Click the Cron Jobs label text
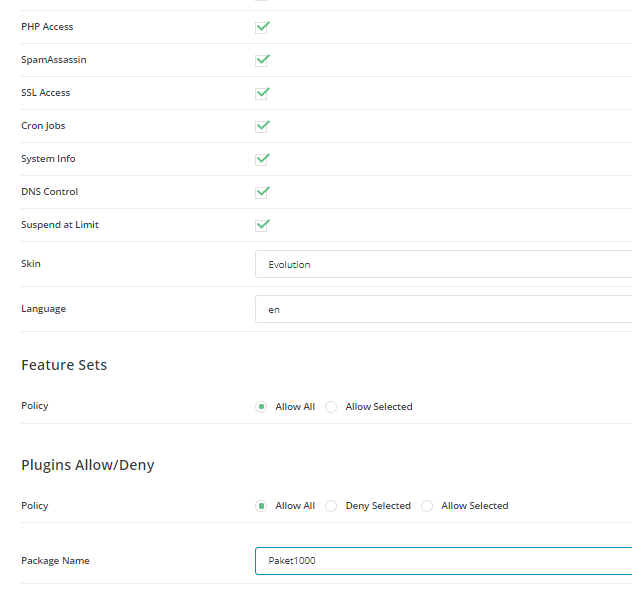Viewport: 632px width, 597px height. [43, 126]
